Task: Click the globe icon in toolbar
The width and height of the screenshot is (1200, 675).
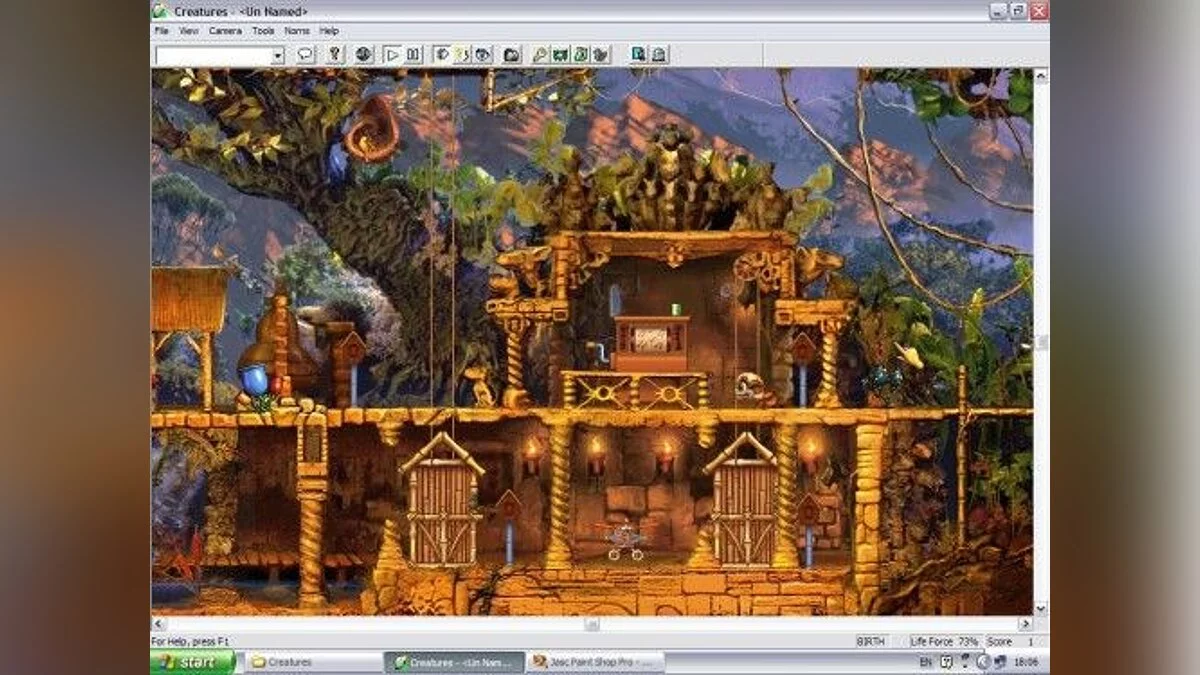Action: 363,55
